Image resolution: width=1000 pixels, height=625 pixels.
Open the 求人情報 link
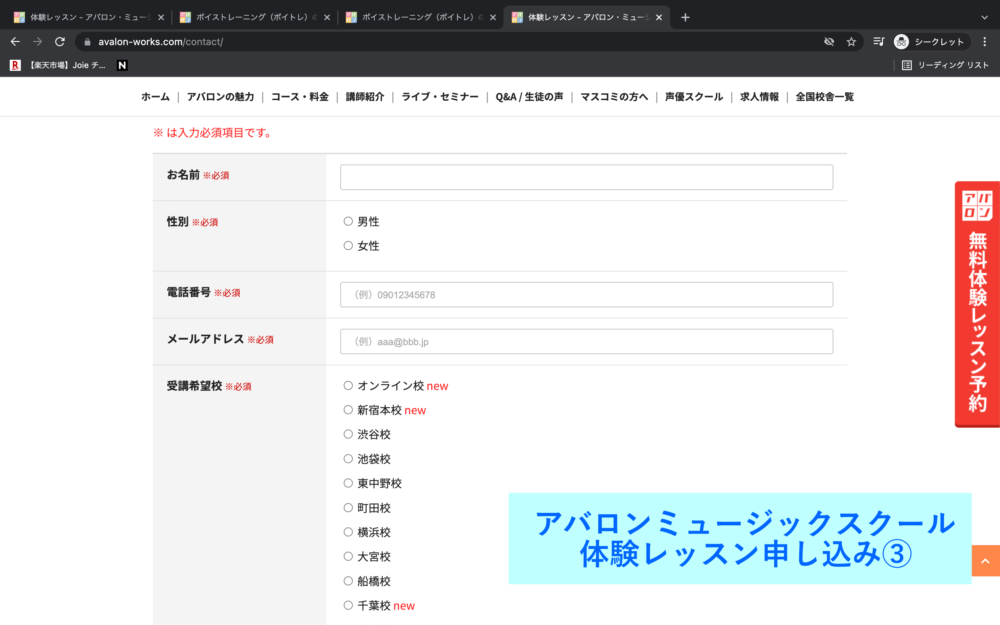coord(759,97)
